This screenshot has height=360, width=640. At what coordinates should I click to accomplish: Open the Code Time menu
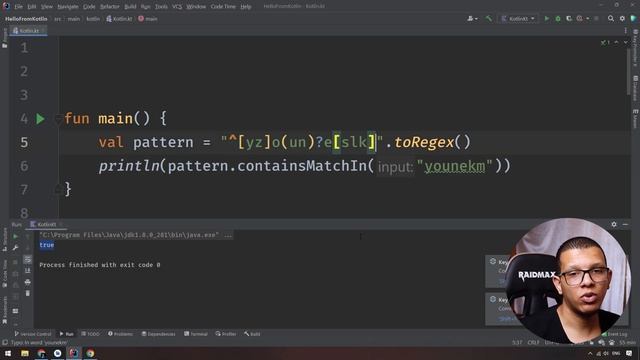223,7
